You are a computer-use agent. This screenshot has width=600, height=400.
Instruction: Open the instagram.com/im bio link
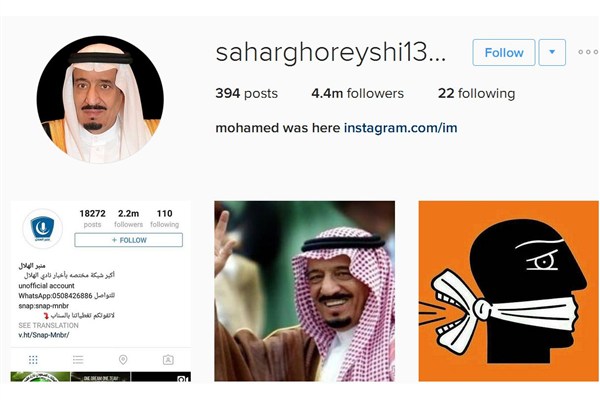[x=400, y=128]
